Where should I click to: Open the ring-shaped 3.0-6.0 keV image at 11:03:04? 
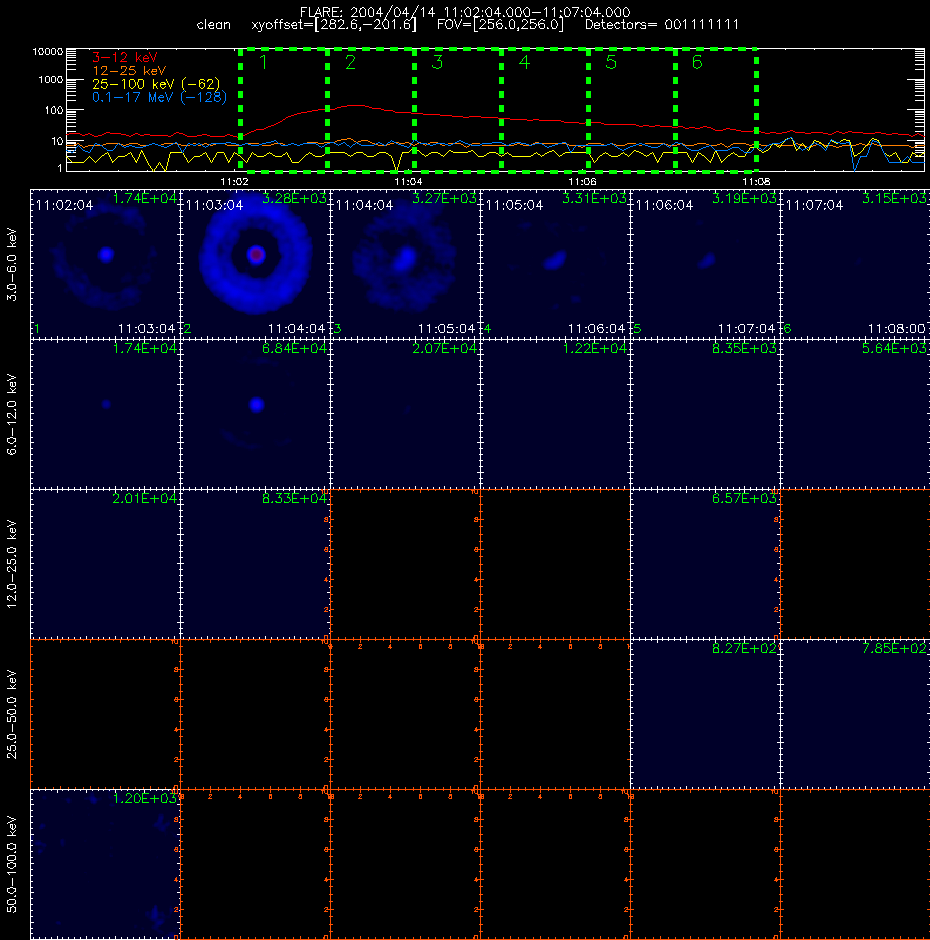pyautogui.click(x=255, y=264)
